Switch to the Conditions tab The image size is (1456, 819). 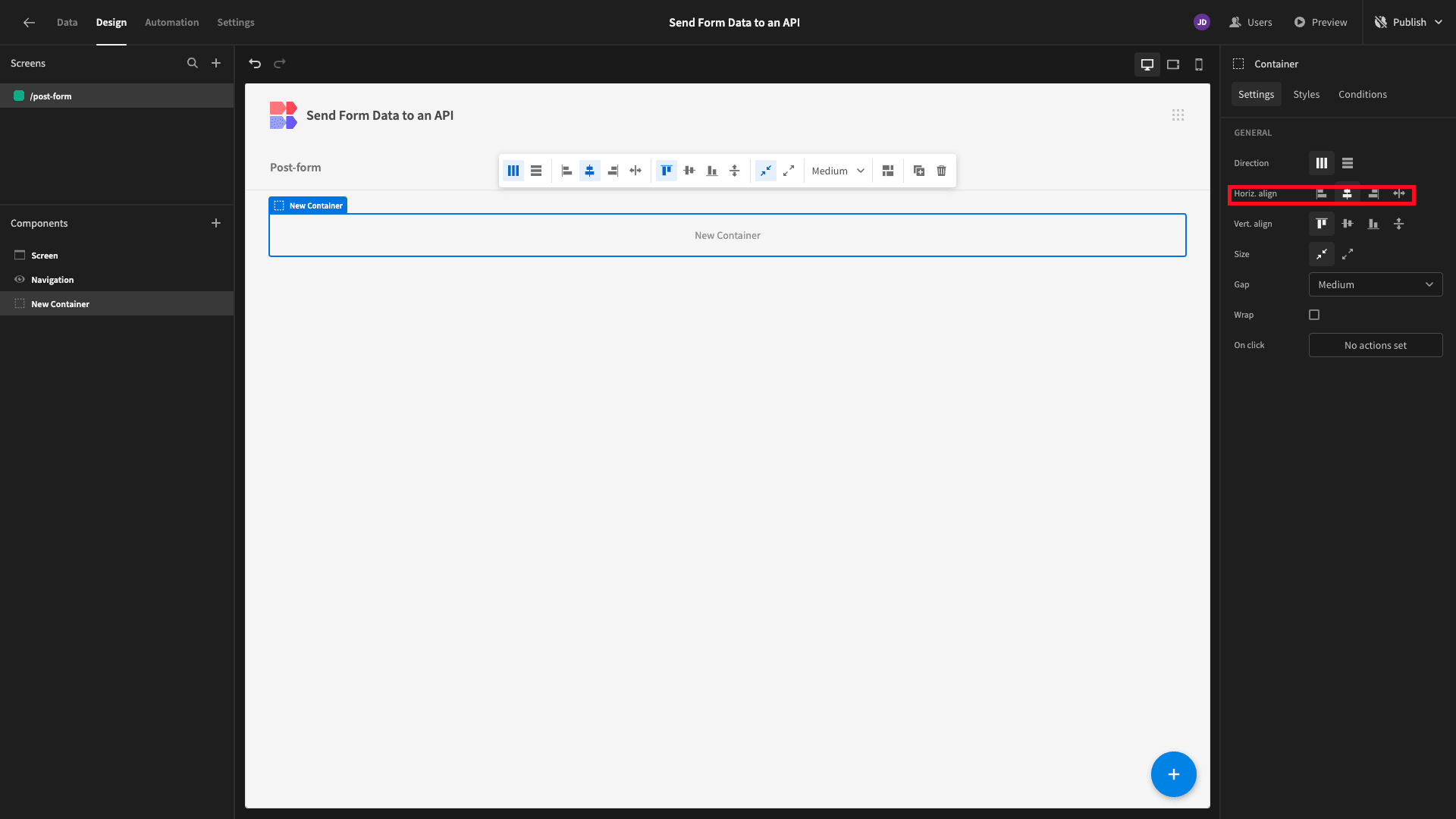pyautogui.click(x=1363, y=94)
